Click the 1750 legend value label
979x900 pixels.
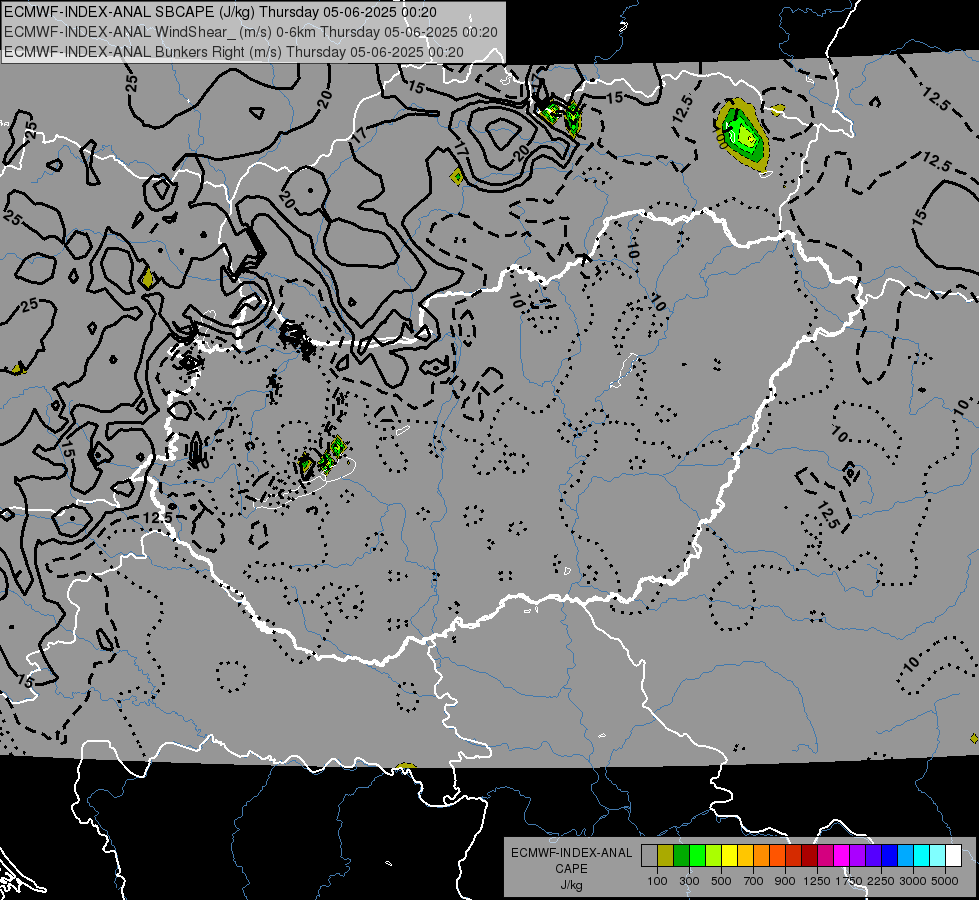(x=849, y=881)
